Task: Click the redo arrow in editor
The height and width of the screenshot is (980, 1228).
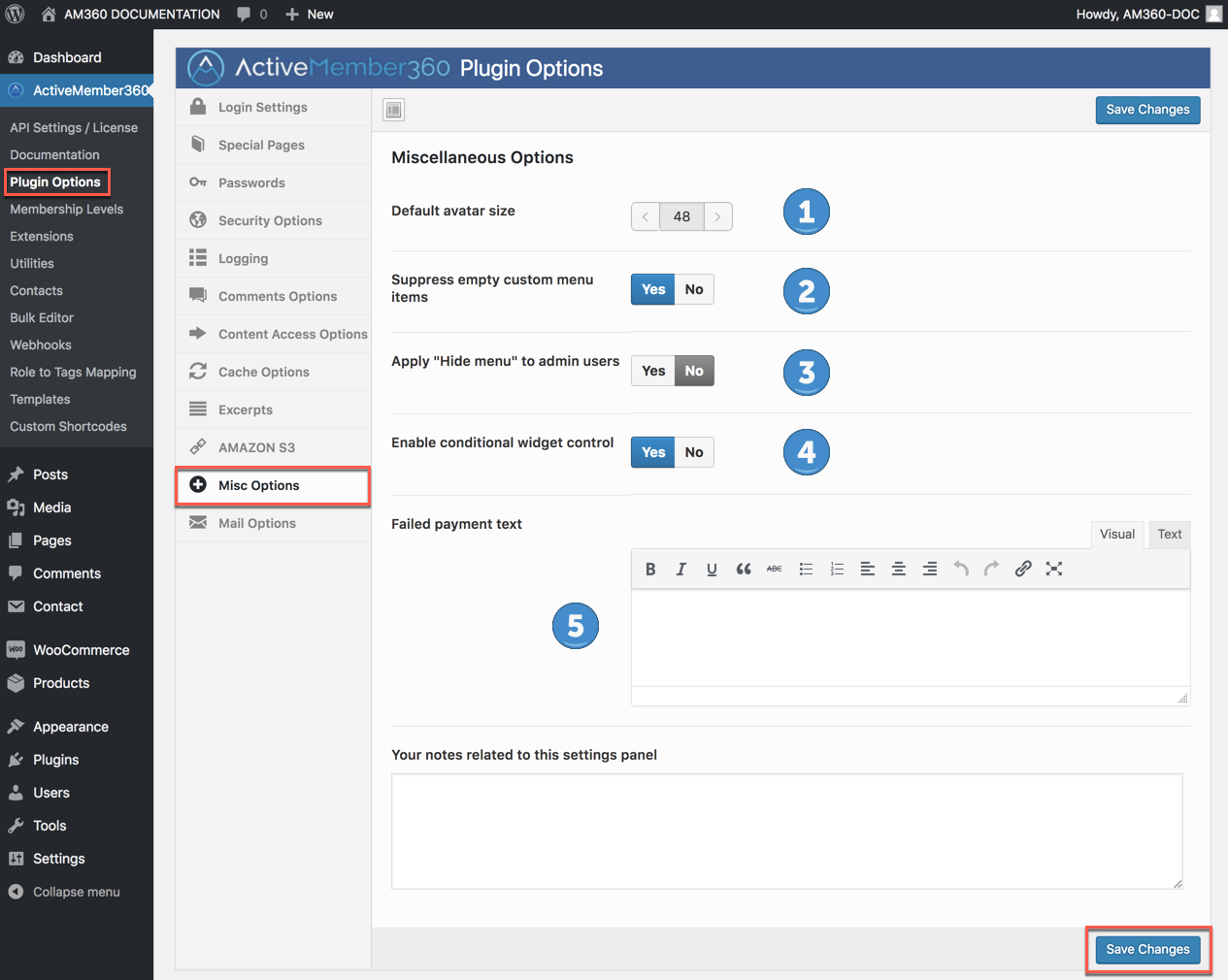Action: [x=991, y=570]
